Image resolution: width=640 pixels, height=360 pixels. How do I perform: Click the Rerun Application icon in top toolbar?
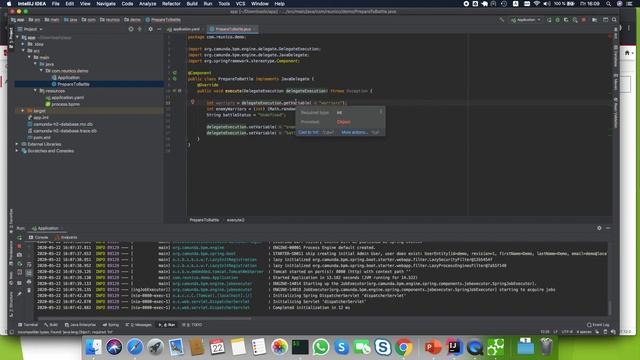coord(549,20)
